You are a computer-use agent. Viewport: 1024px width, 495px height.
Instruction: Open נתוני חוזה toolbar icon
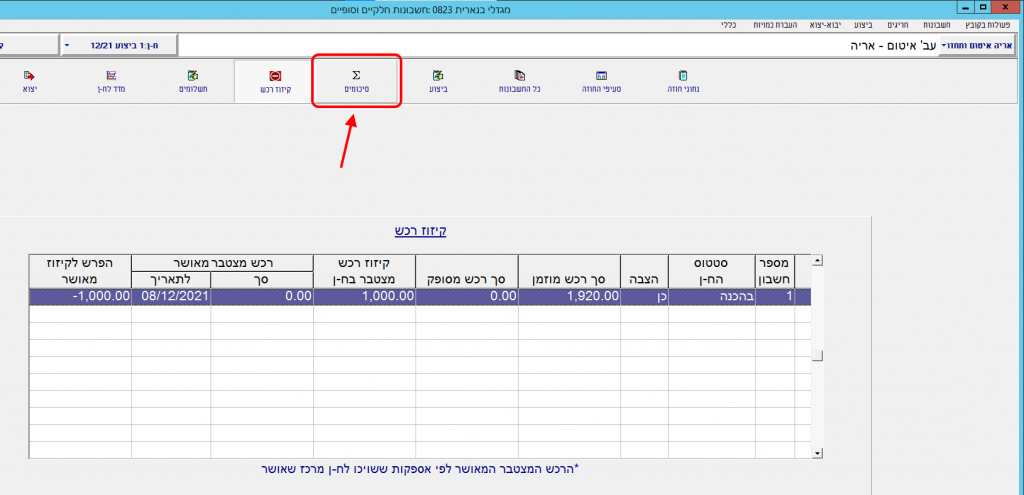click(683, 81)
